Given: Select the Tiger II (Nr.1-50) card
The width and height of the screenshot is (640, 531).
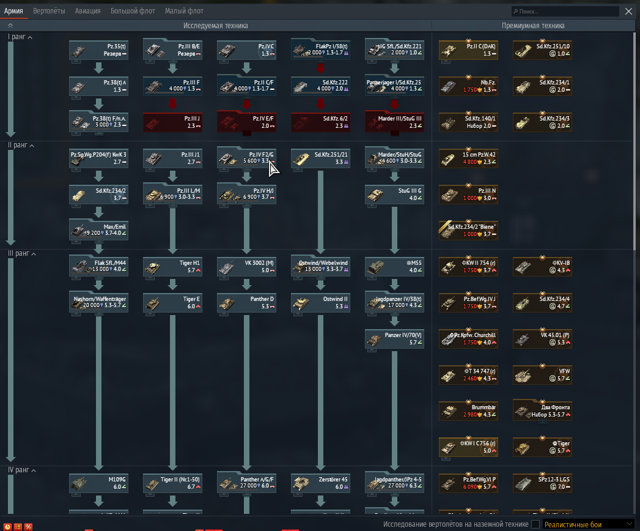Looking at the screenshot, I should [x=173, y=482].
